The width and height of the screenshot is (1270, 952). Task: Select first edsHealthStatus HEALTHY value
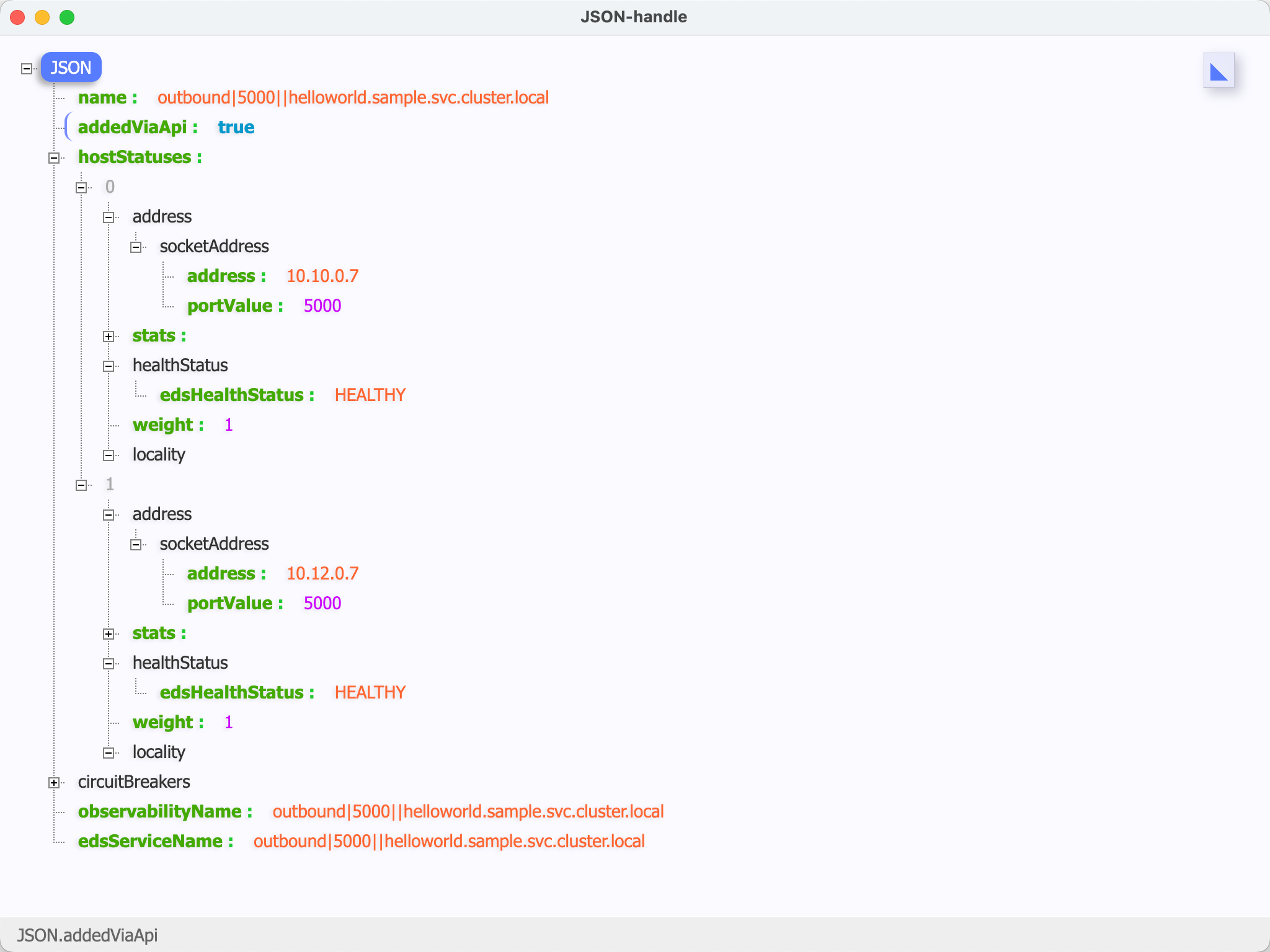point(370,395)
